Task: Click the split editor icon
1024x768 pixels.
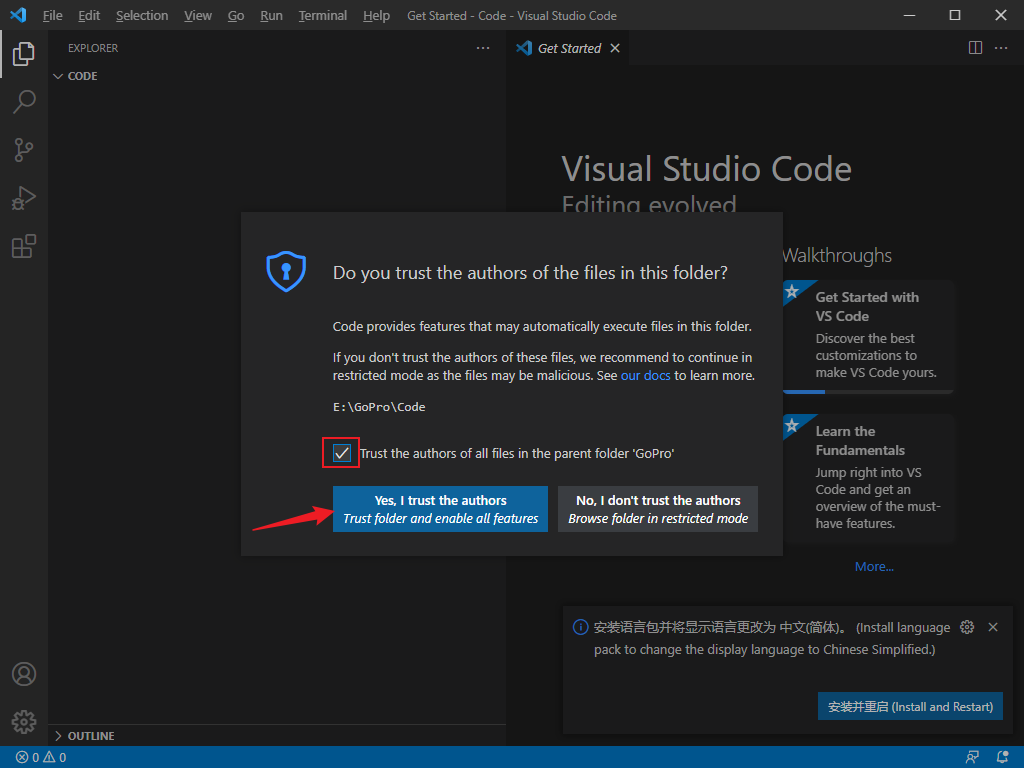Action: (x=976, y=48)
